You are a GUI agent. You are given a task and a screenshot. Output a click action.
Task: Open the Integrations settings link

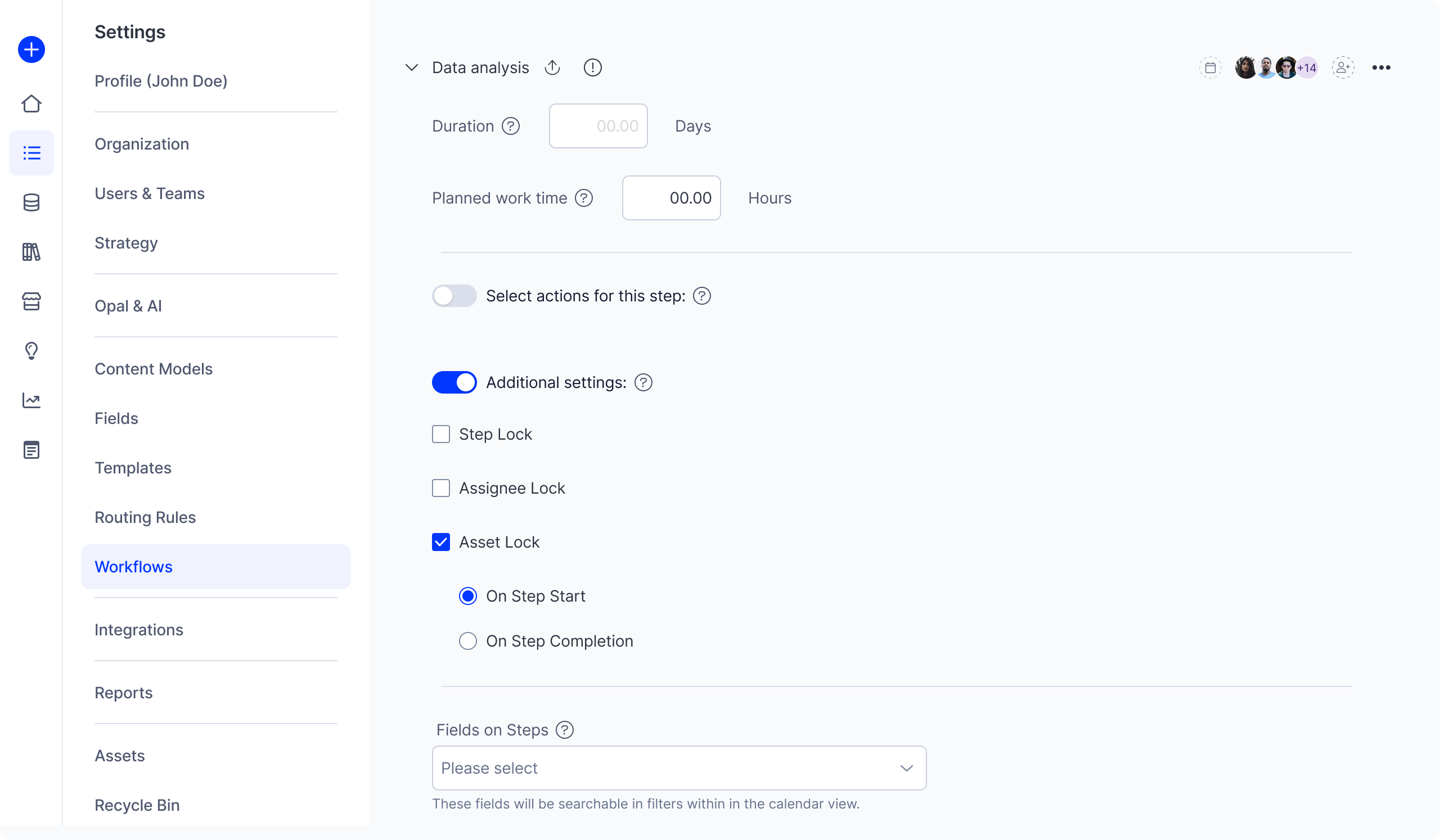click(139, 630)
